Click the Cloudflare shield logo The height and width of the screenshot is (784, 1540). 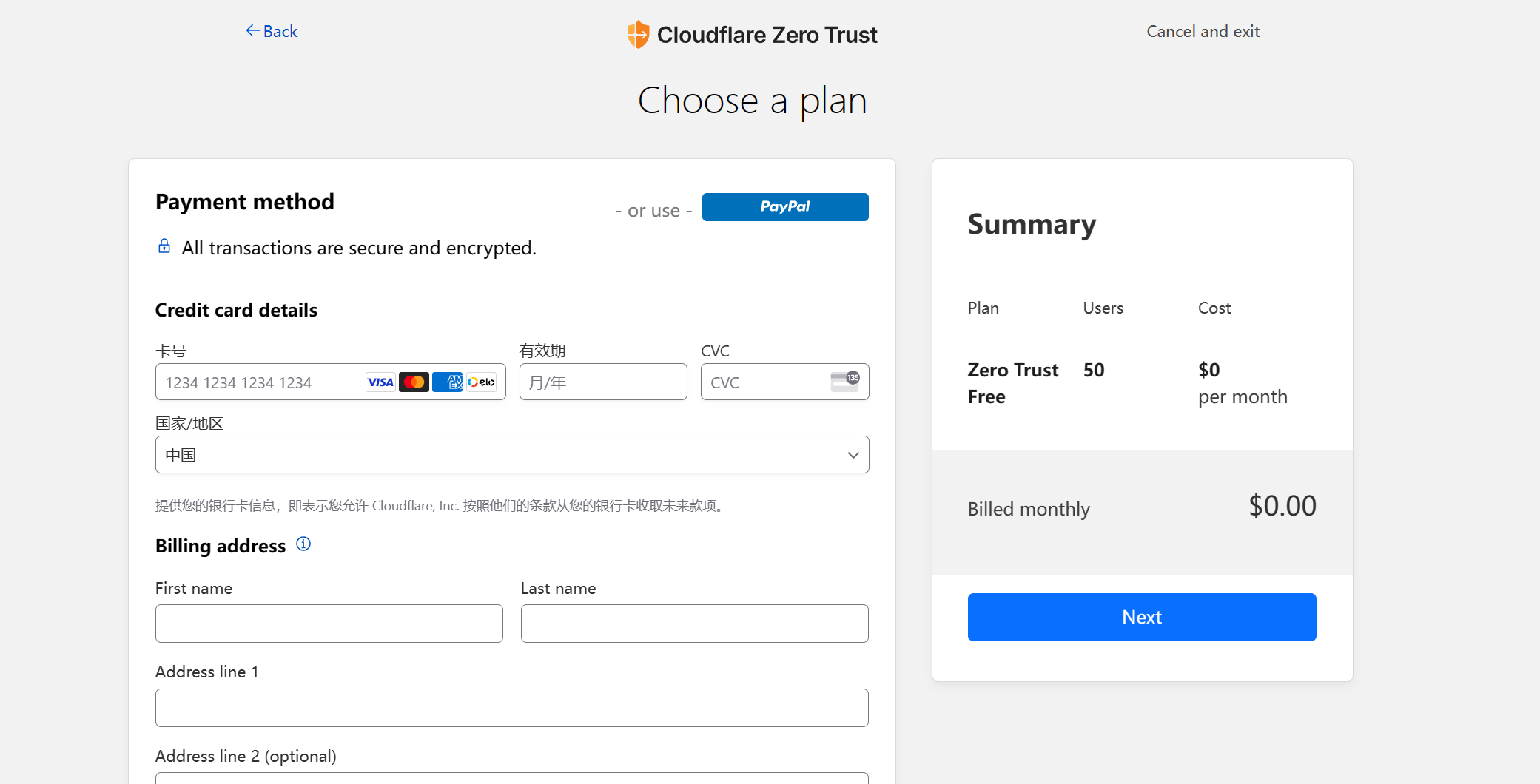(x=637, y=34)
